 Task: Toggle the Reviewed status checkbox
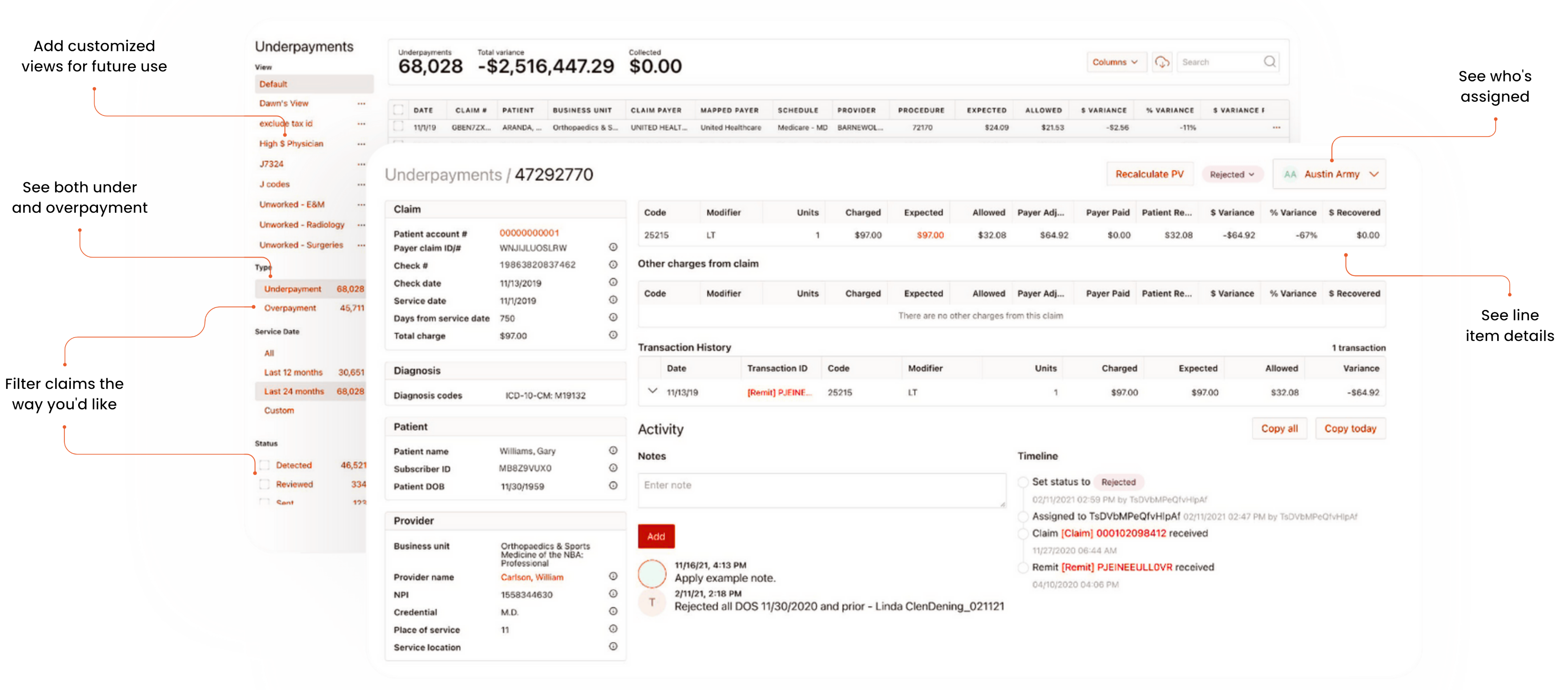(x=265, y=485)
